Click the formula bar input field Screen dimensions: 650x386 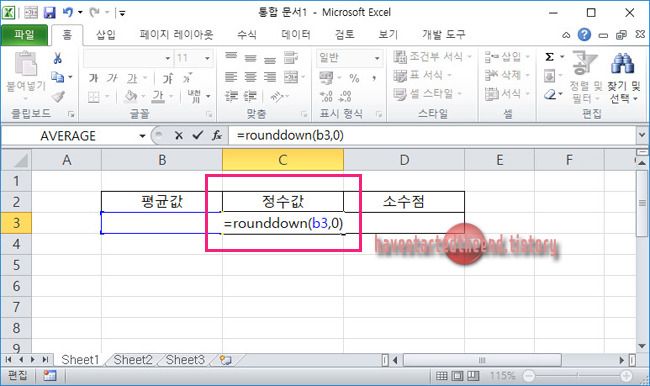click(432, 135)
